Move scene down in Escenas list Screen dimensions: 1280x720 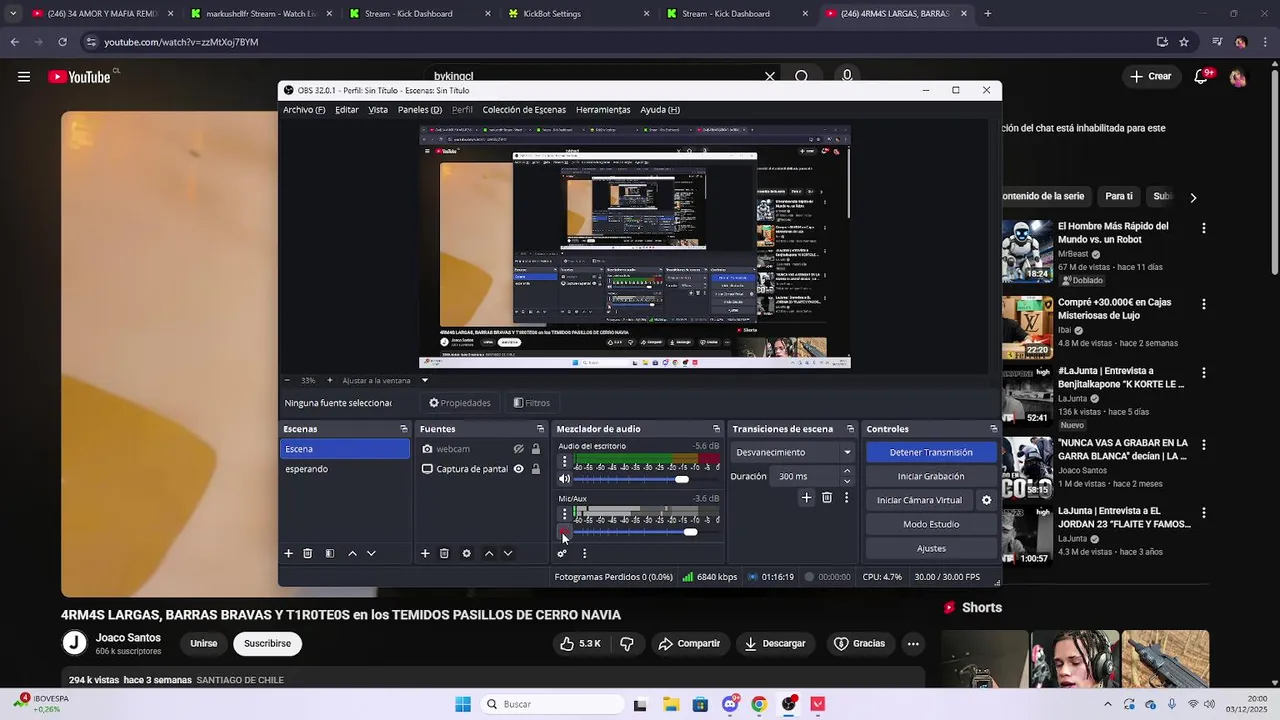coord(371,553)
